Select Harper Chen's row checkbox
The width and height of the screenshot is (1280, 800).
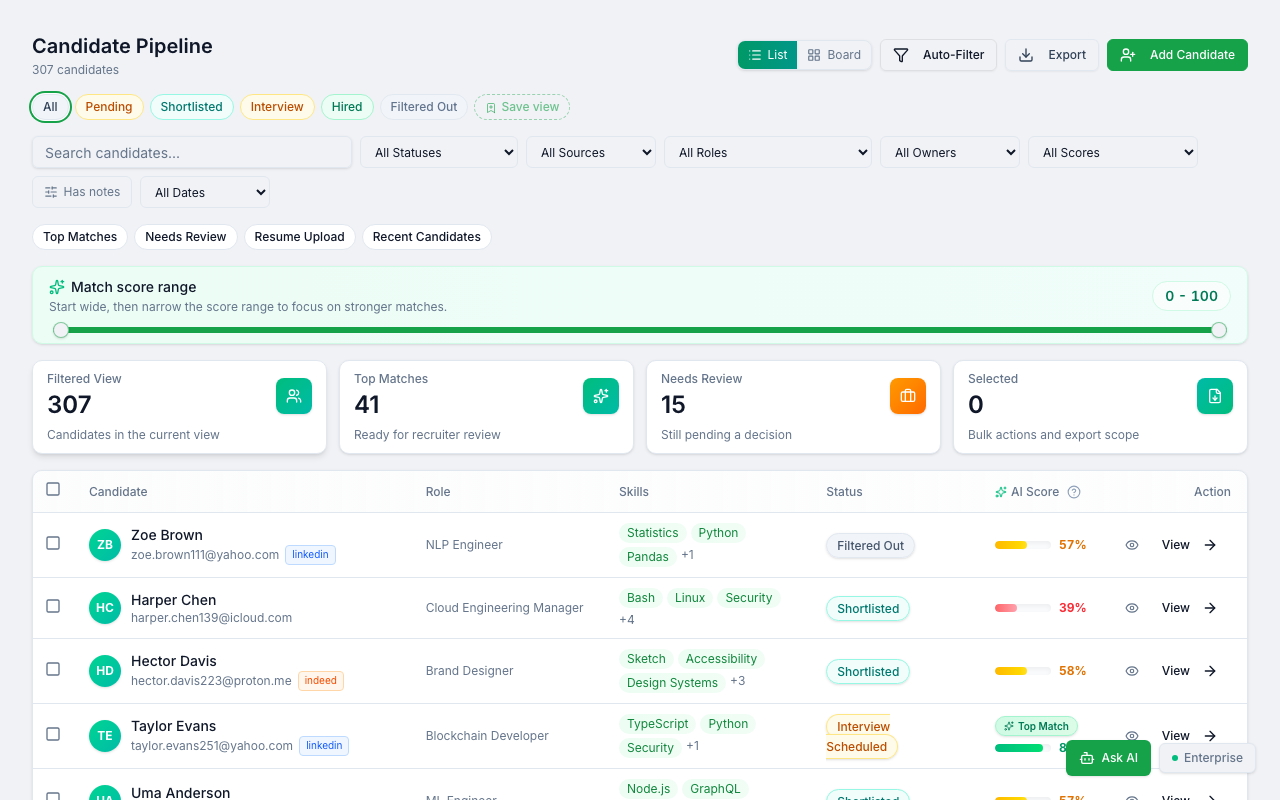(x=53, y=606)
